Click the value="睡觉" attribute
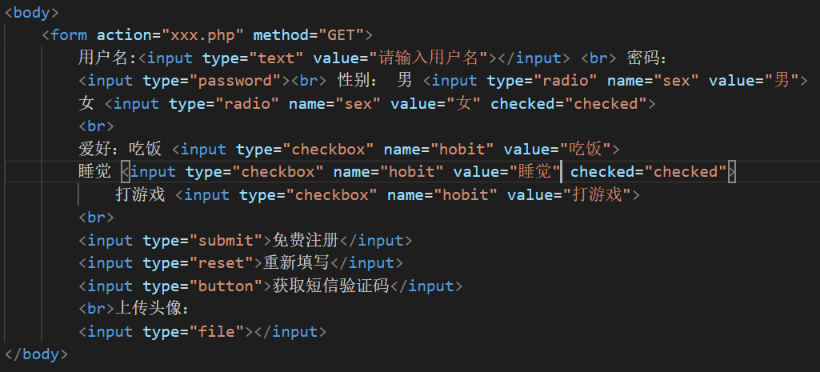The height and width of the screenshot is (372, 820). (507, 172)
